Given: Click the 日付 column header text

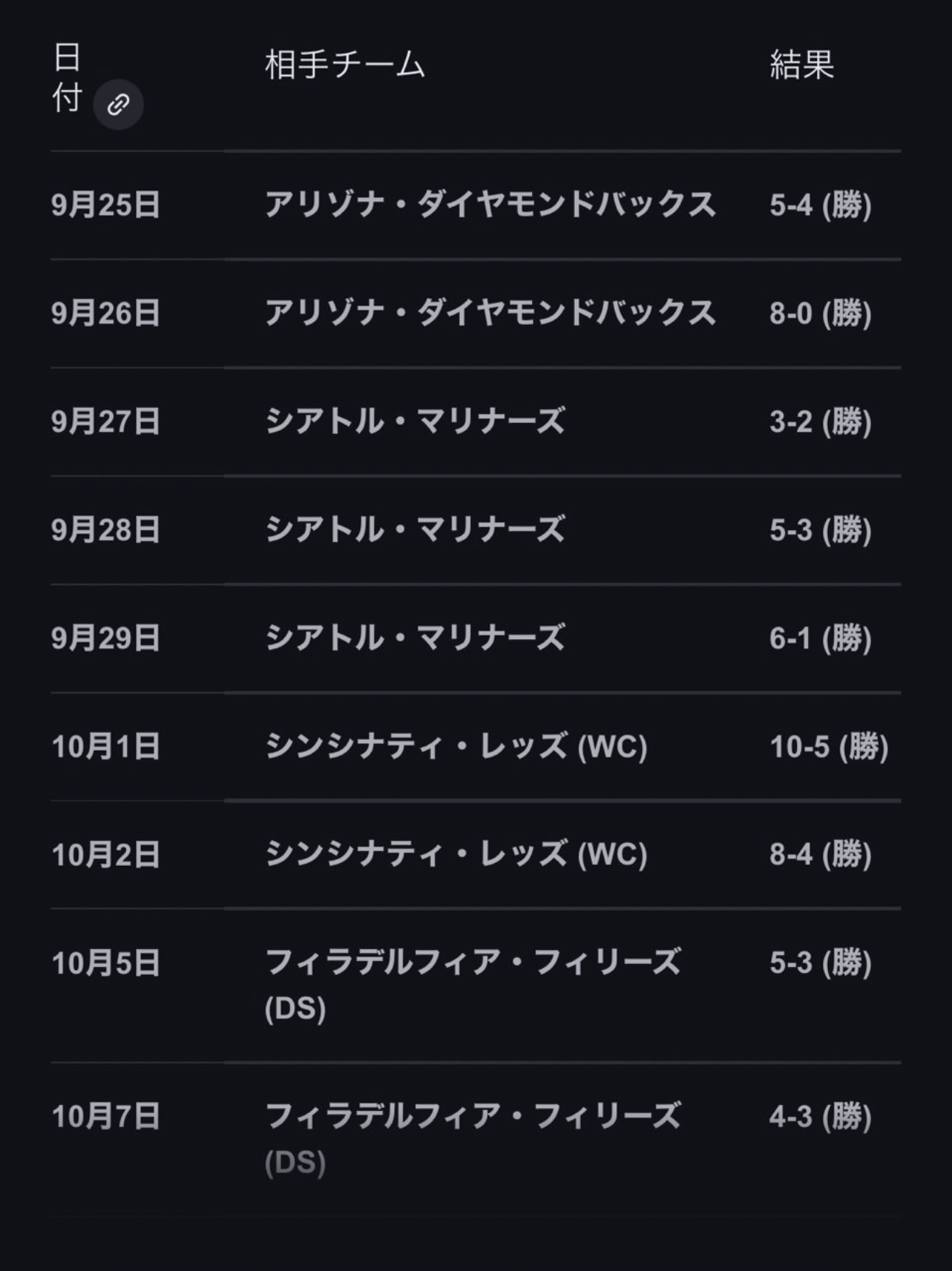Looking at the screenshot, I should [66, 77].
